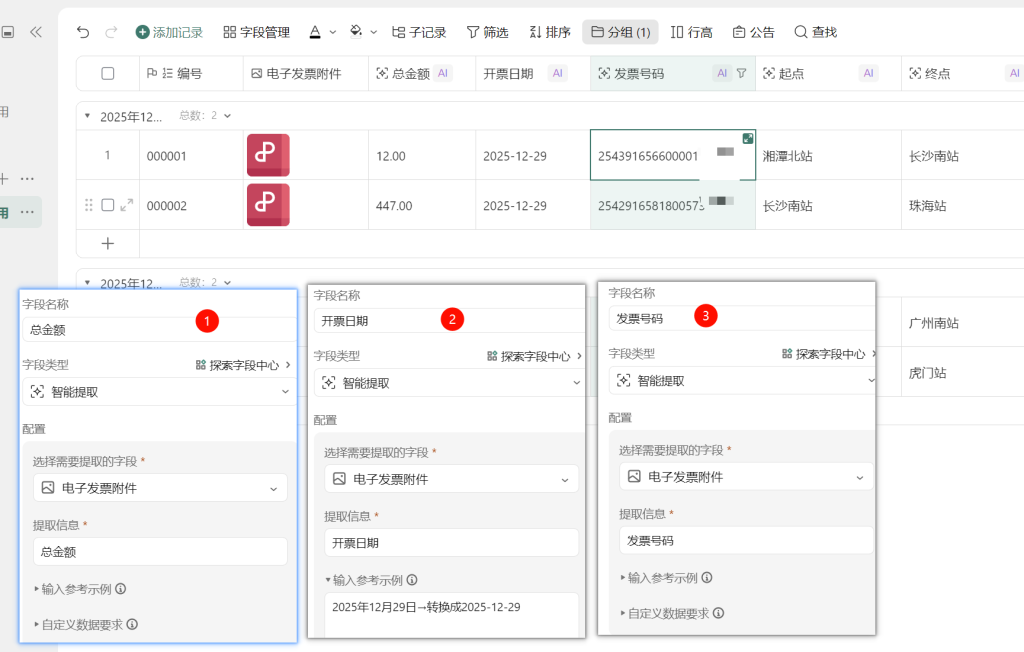Click 字段名称 input with 总金额
The image size is (1024, 652).
pyautogui.click(x=160, y=329)
